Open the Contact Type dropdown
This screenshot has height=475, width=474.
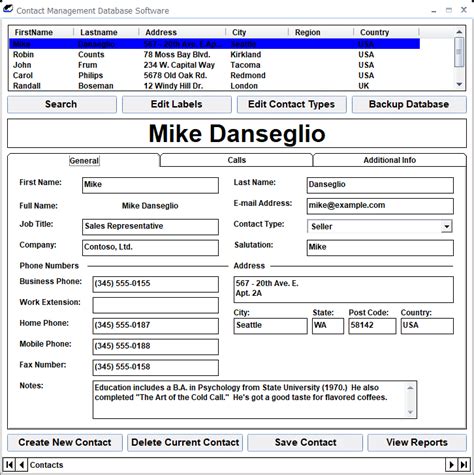446,227
